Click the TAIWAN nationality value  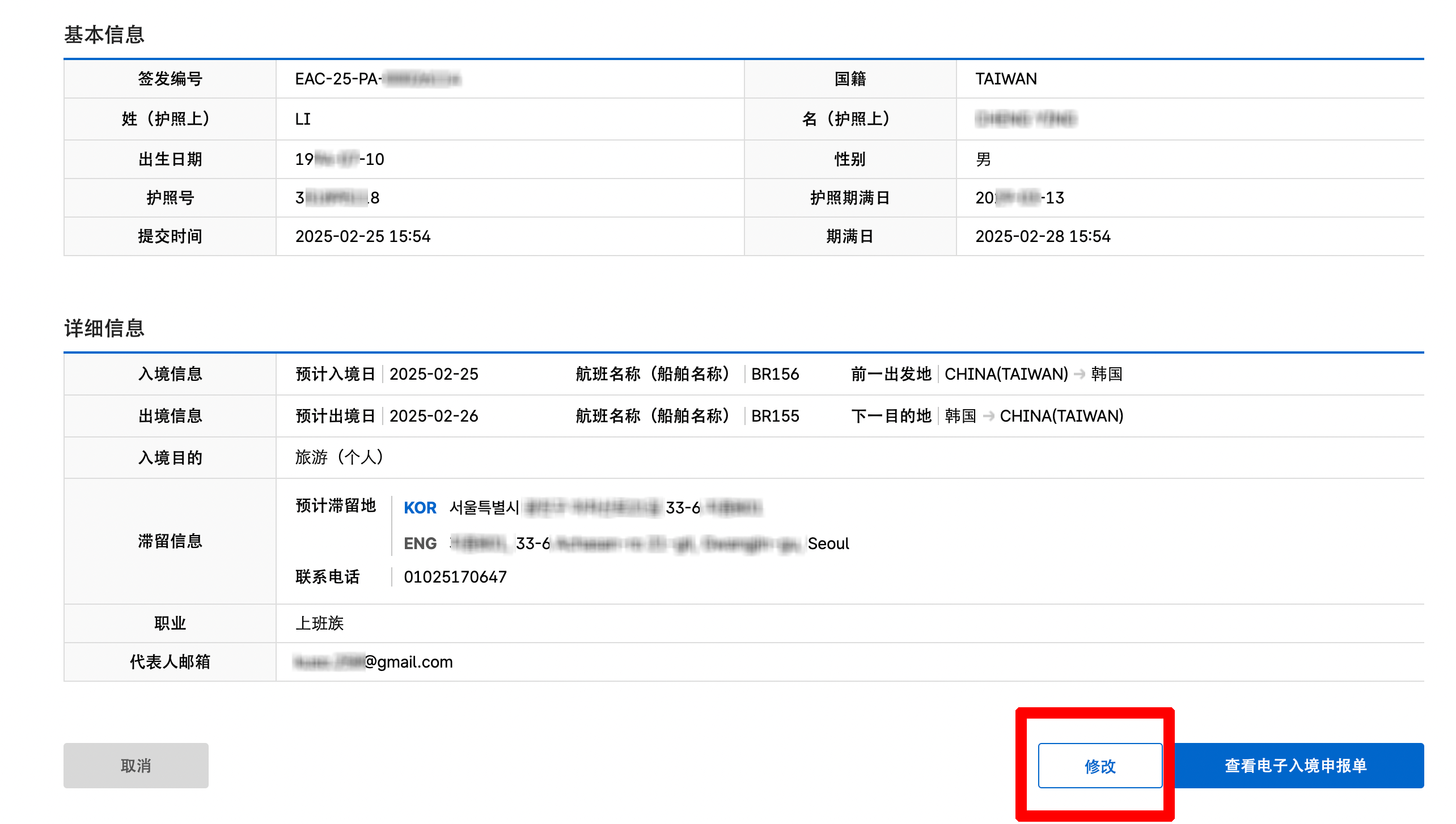click(1006, 79)
